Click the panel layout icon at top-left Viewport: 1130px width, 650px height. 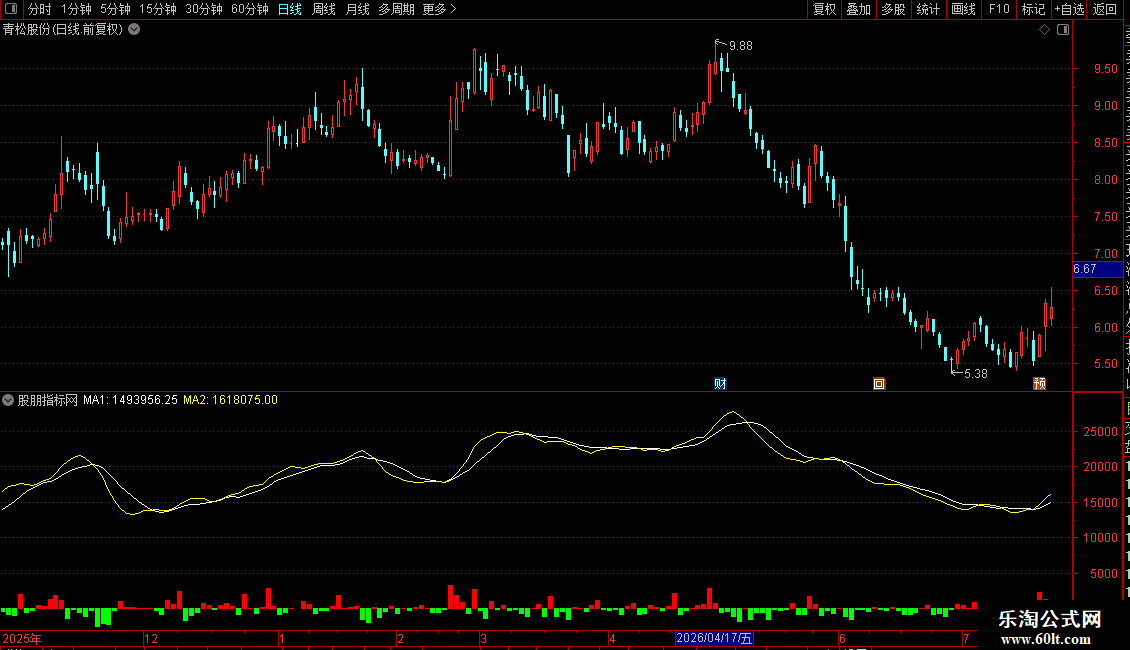11,9
